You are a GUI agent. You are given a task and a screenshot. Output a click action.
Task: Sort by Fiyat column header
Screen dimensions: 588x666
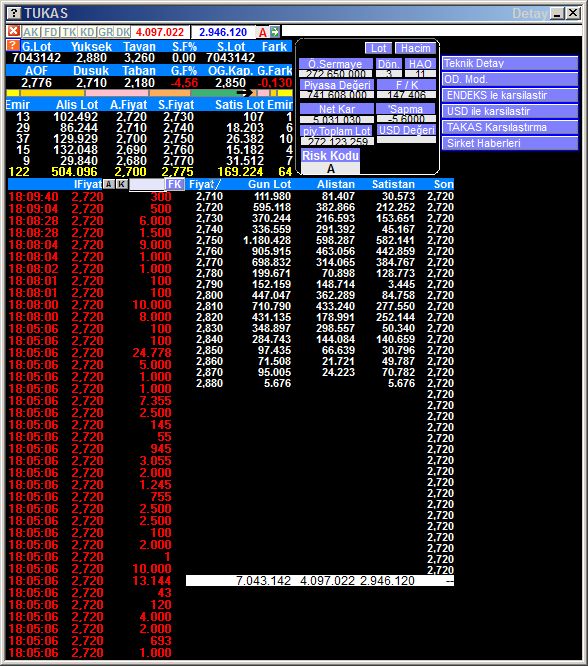click(204, 184)
